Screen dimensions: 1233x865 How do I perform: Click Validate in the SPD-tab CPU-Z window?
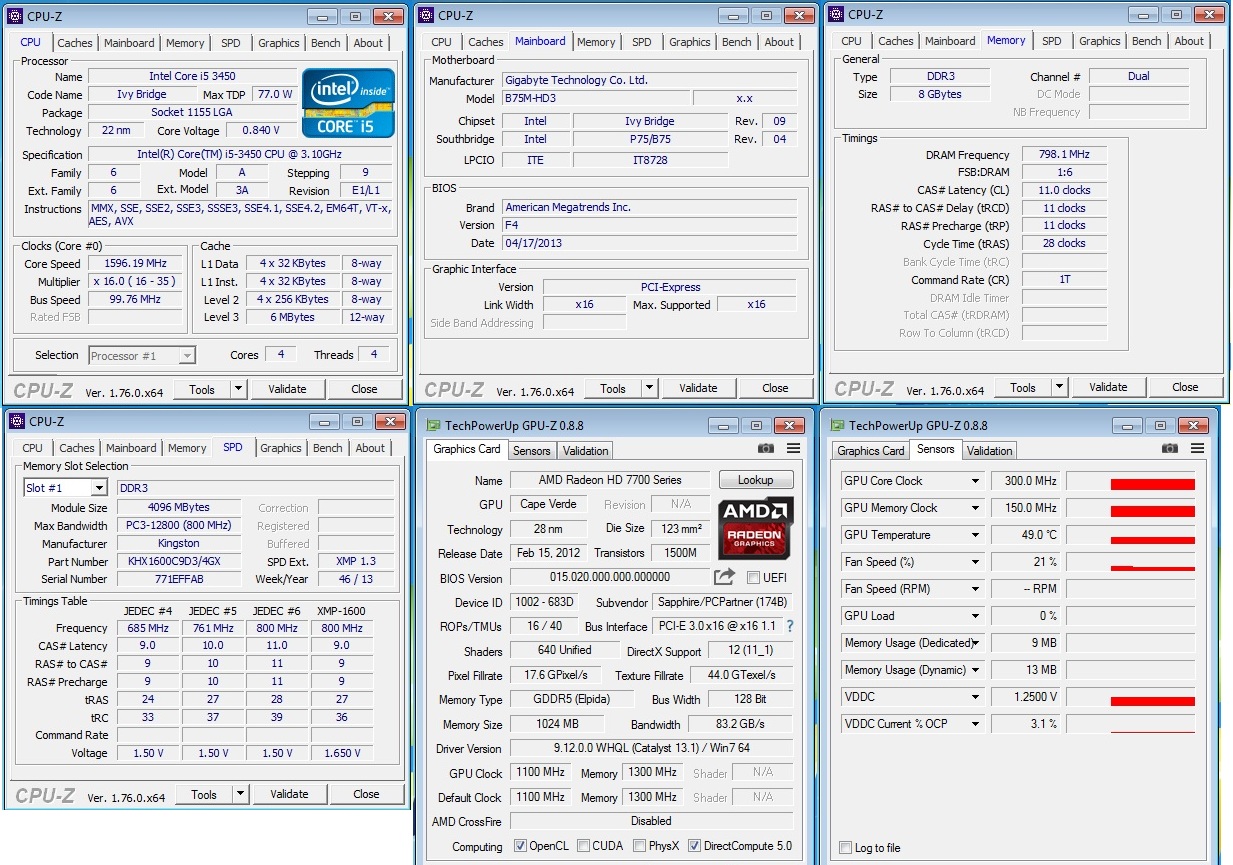tap(289, 794)
